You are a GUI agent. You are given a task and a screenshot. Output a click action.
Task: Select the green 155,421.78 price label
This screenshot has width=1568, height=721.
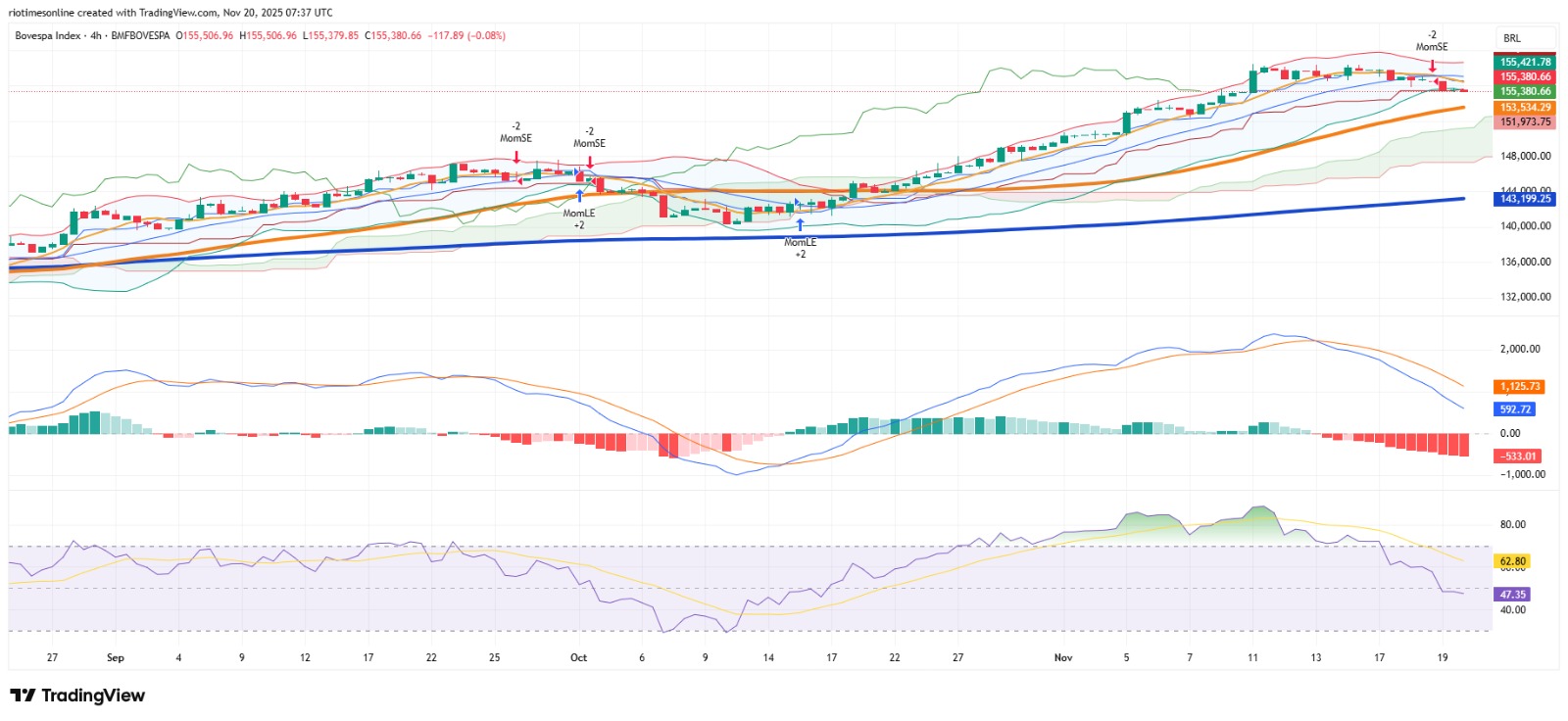pyautogui.click(x=1525, y=62)
